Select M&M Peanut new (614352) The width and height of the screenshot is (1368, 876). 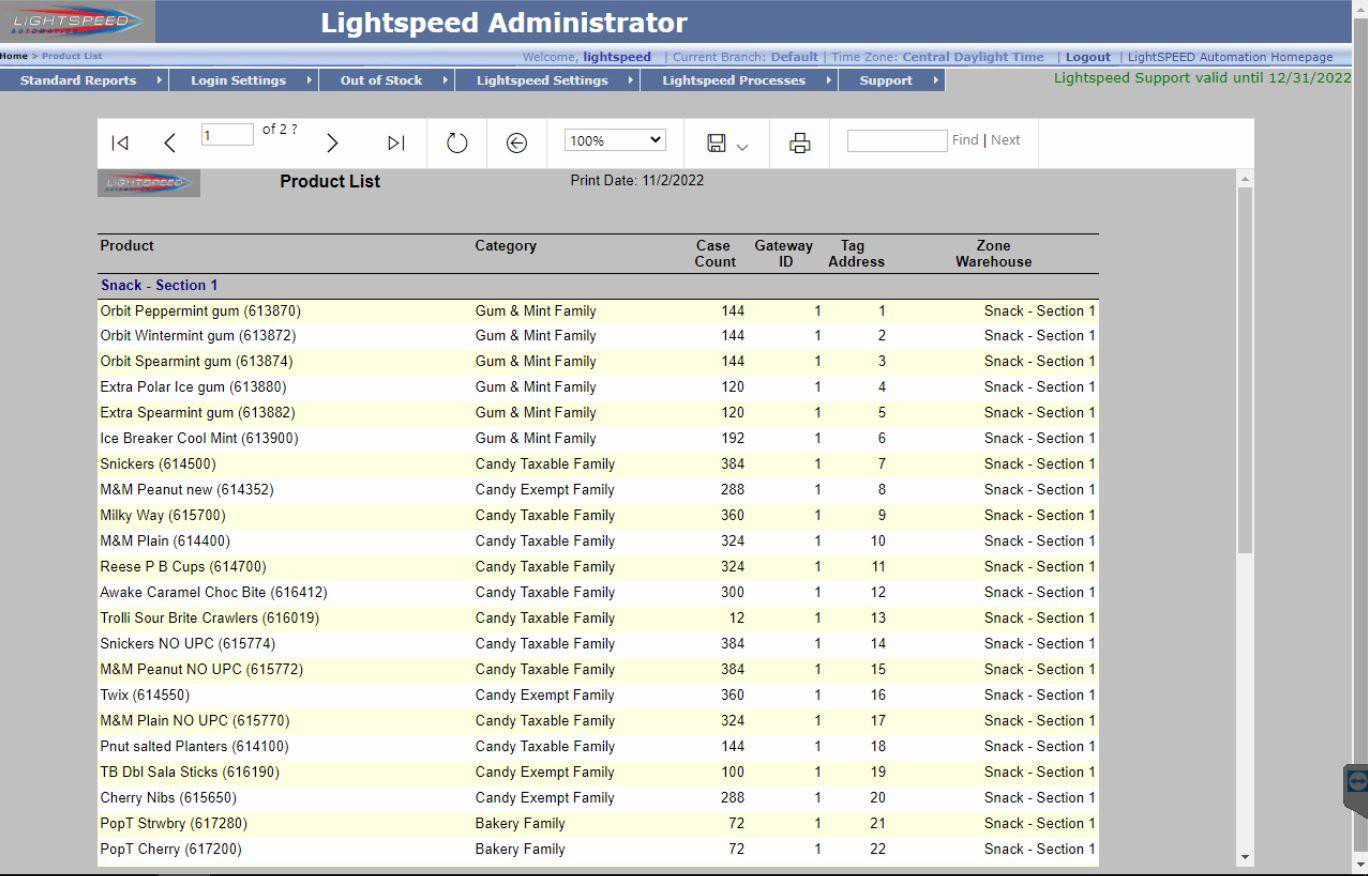coord(187,490)
